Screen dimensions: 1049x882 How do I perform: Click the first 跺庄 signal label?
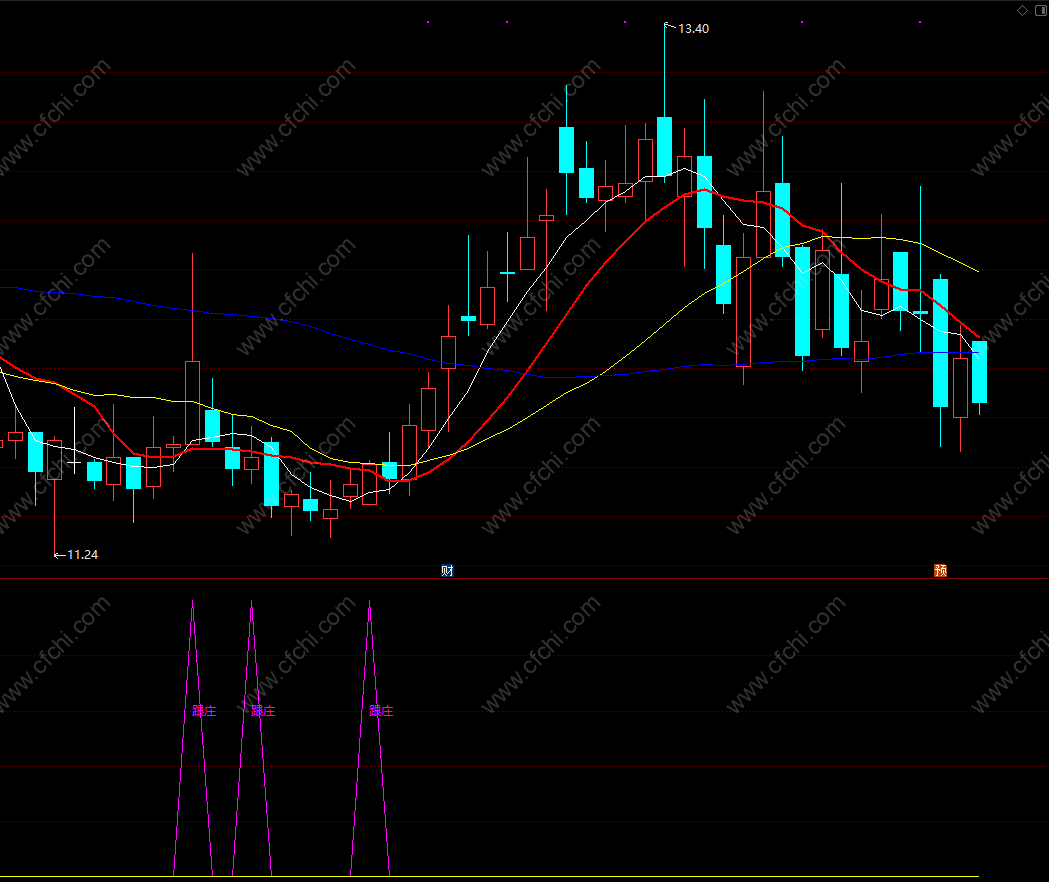point(204,711)
